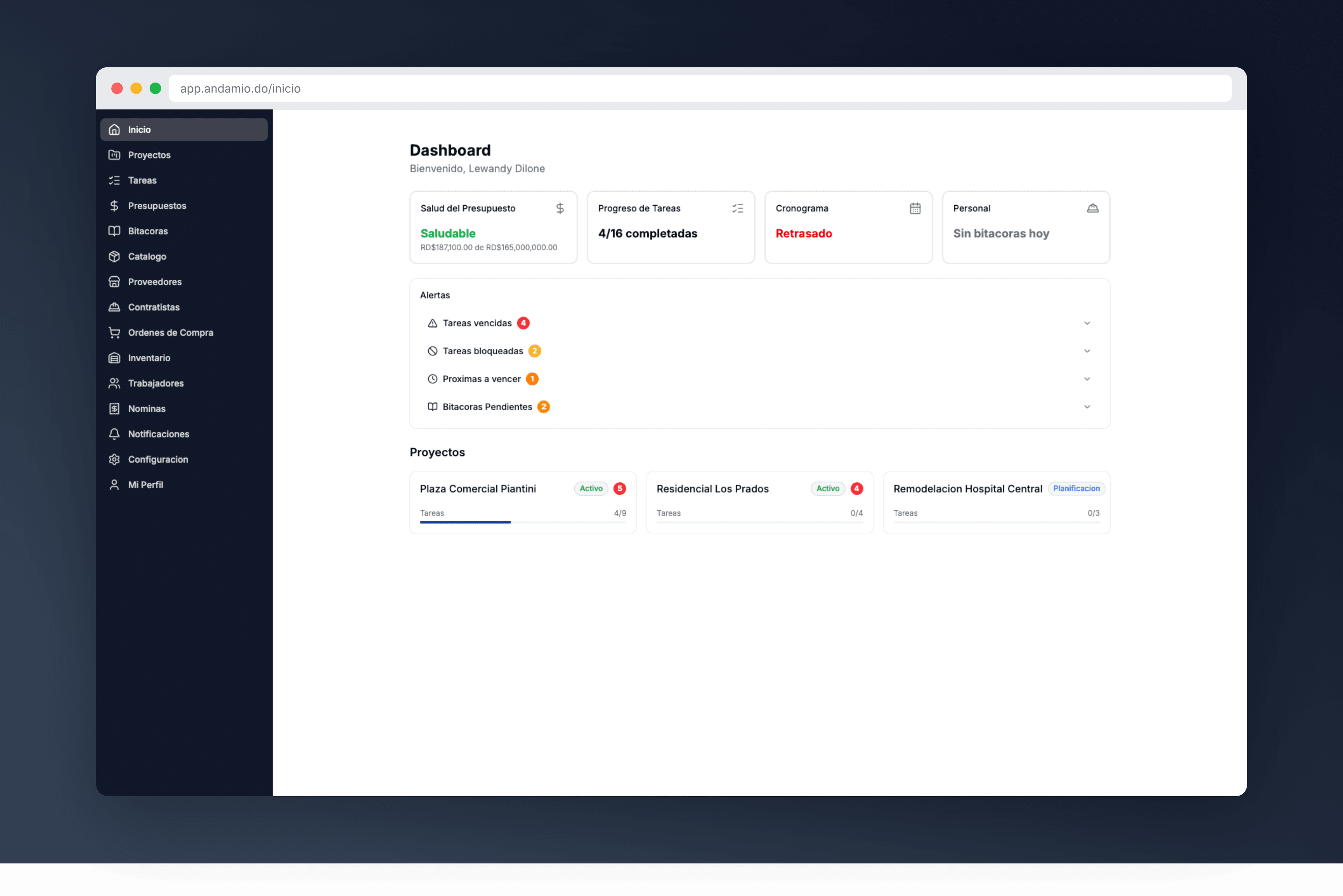Click the Notificaciones bell icon
1343x896 pixels.
114,434
